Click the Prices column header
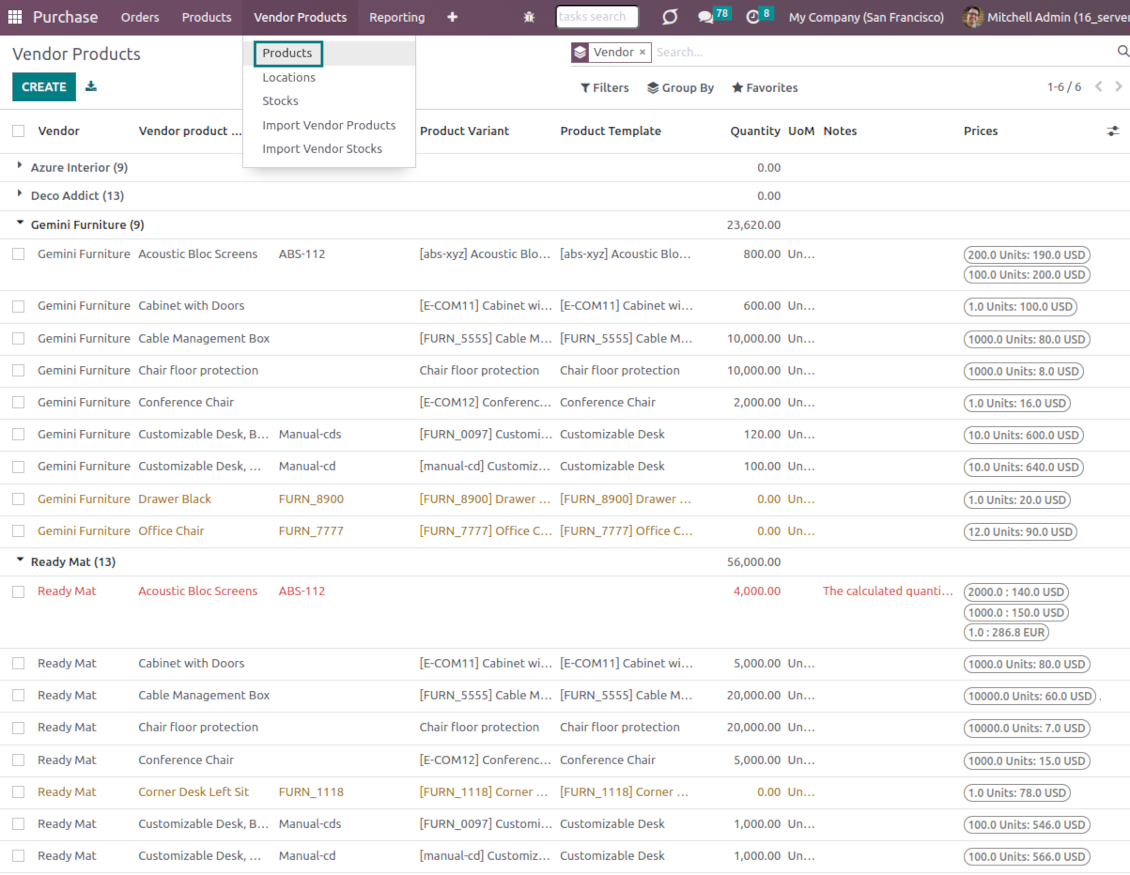1130x875 pixels. [980, 130]
